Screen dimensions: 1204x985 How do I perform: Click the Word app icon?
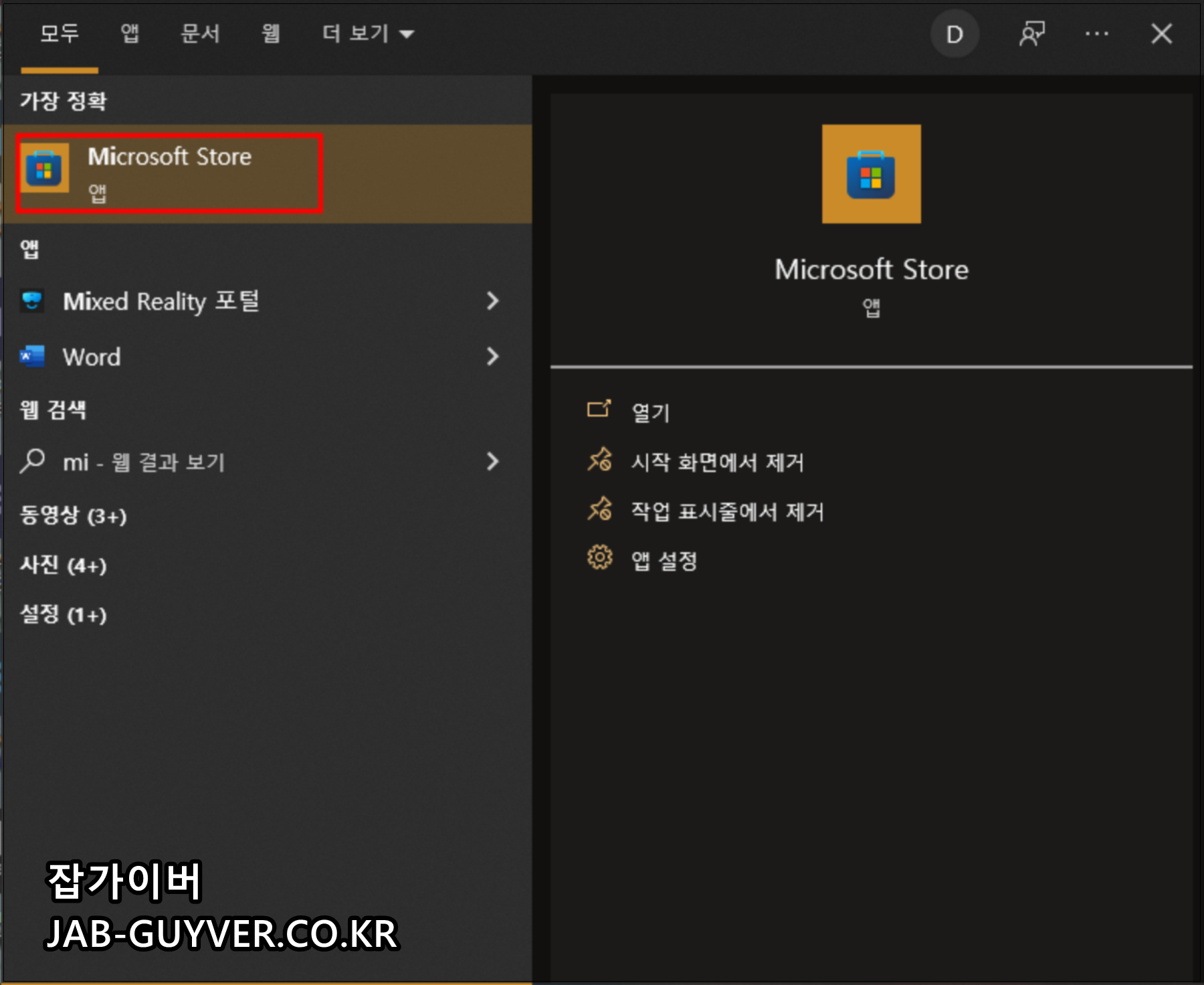(x=32, y=357)
